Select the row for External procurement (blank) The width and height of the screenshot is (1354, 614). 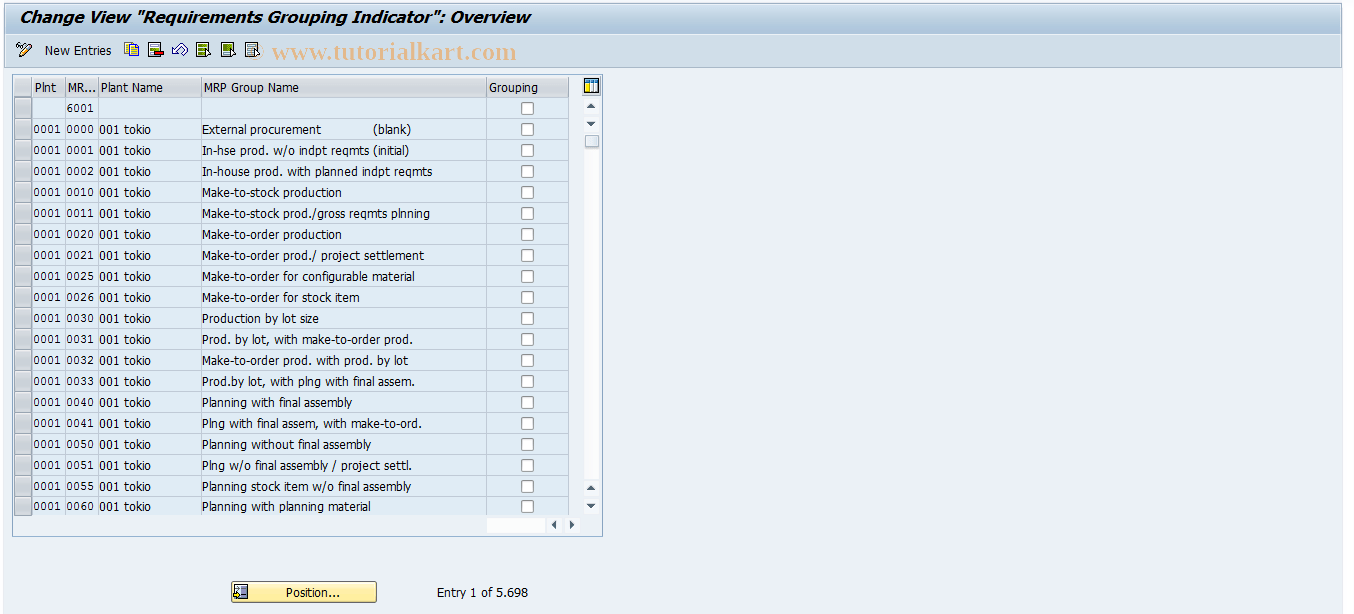[21, 129]
